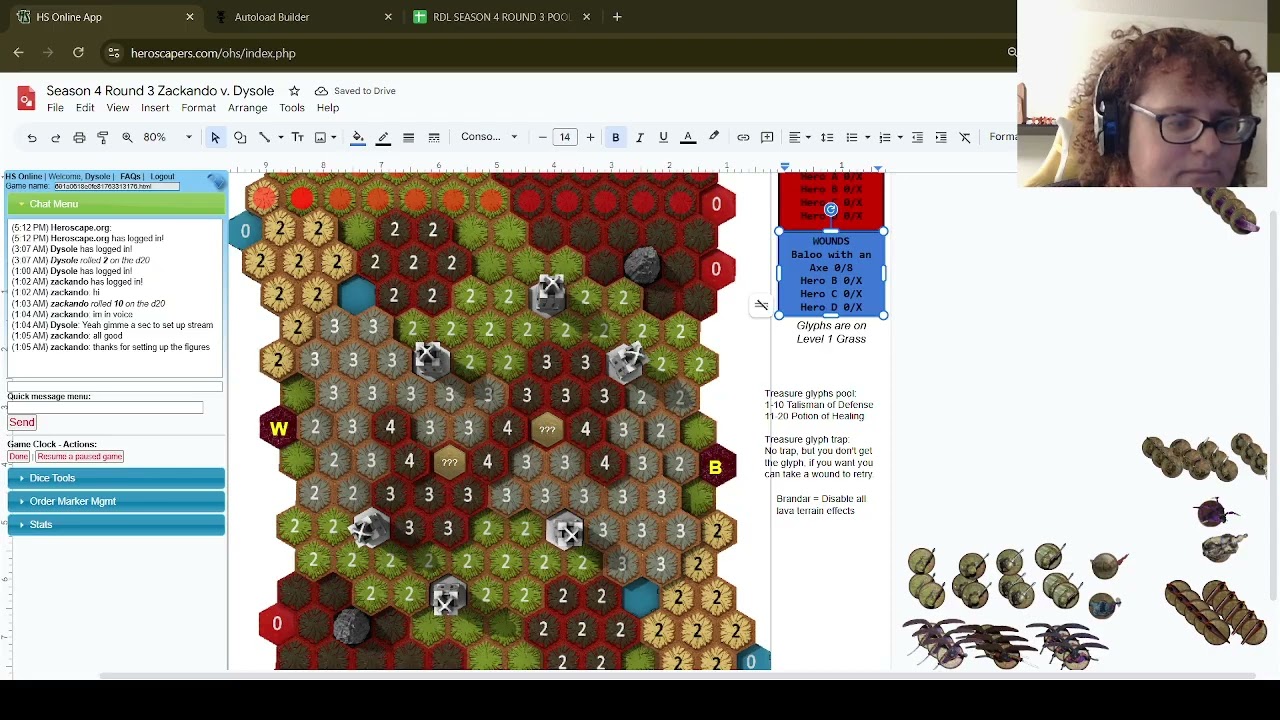Click the browser Back arrow
The width and height of the screenshot is (1280, 720).
click(19, 53)
